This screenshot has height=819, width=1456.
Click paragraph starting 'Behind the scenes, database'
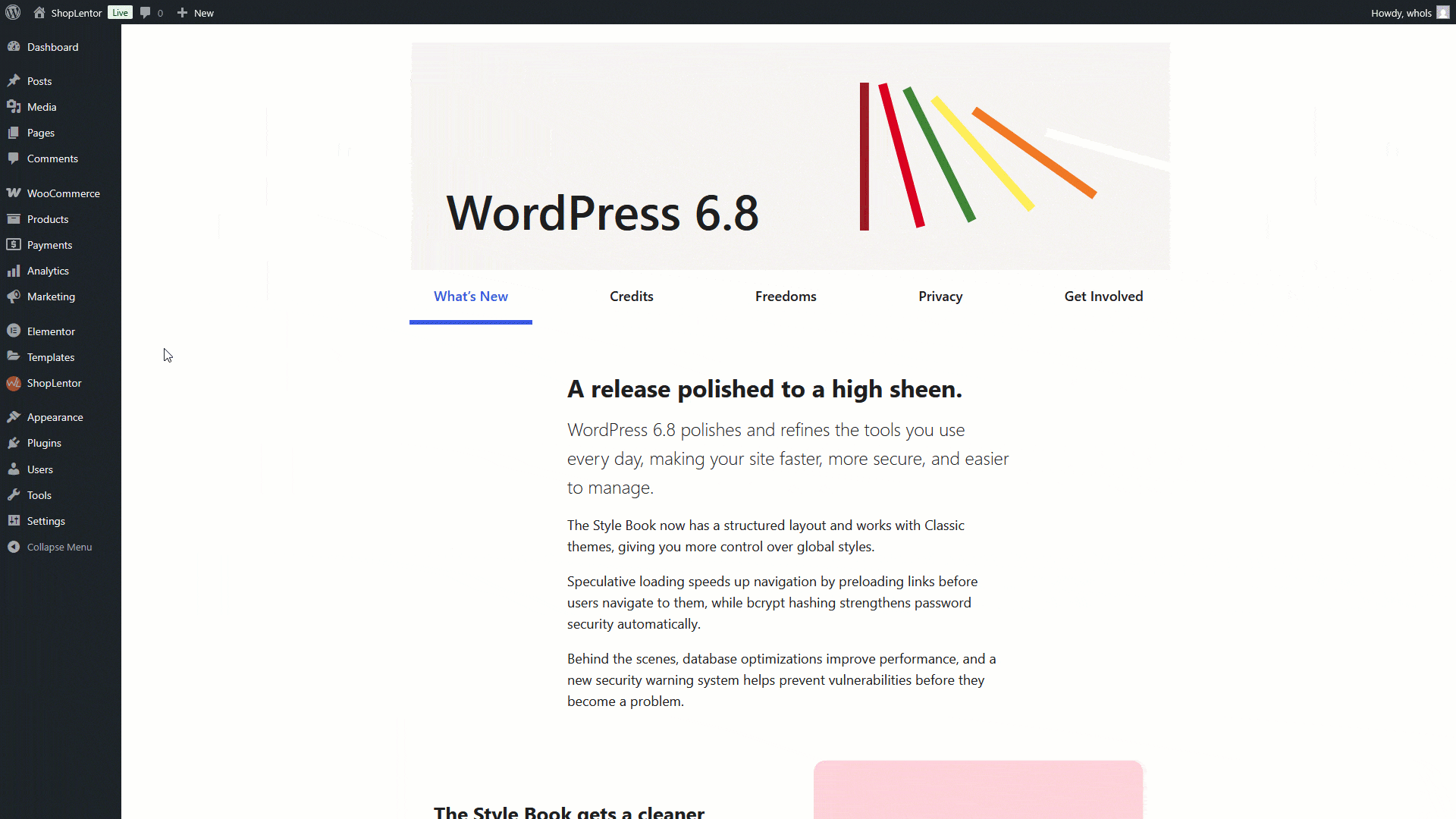pos(782,679)
